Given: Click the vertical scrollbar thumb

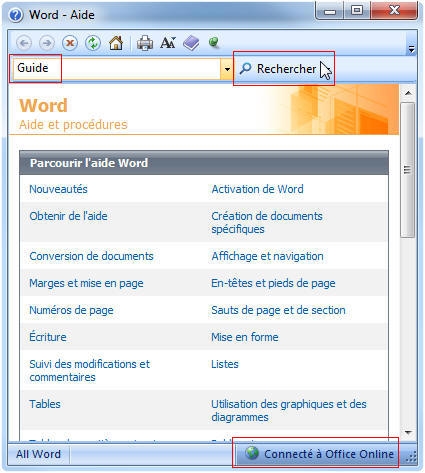Looking at the screenshot, I should (407, 170).
